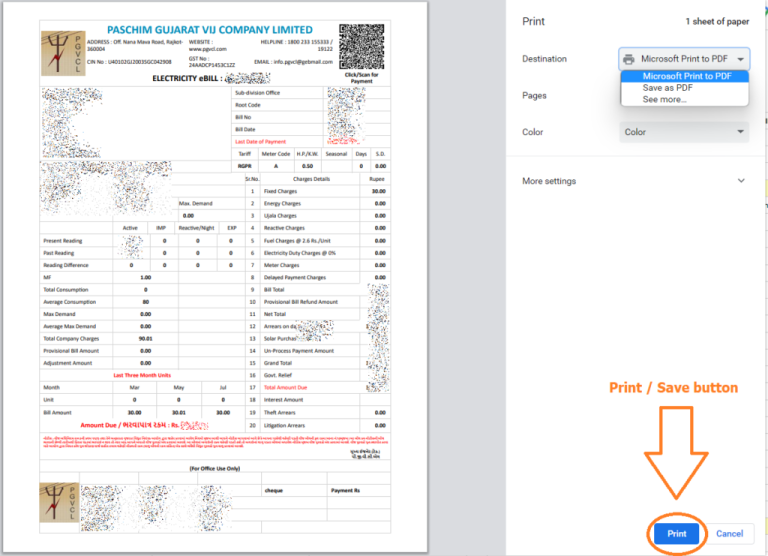Click the 'Sub-division Office' label
The image size is (768, 556).
click(x=257, y=93)
